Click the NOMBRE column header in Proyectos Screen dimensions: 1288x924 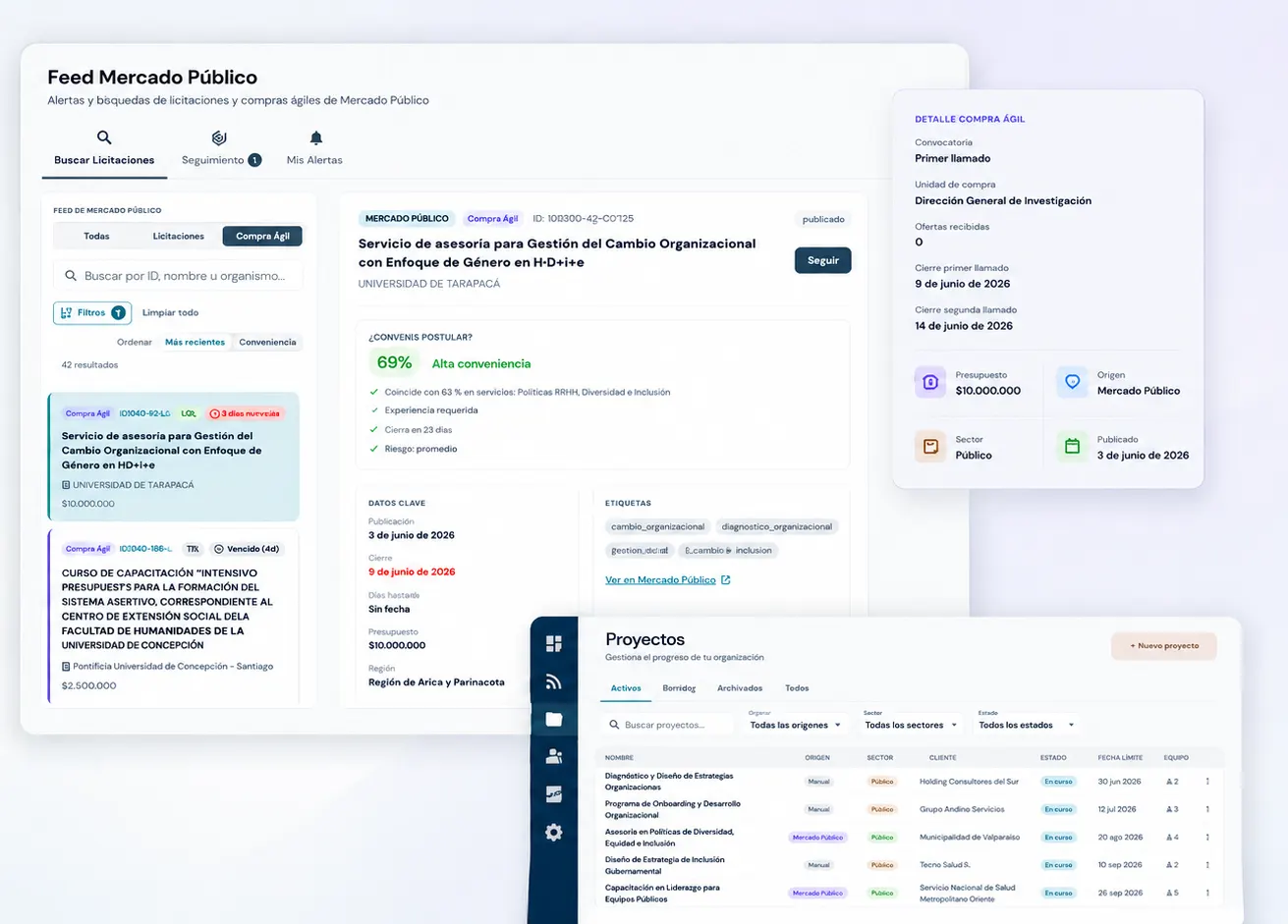click(619, 757)
